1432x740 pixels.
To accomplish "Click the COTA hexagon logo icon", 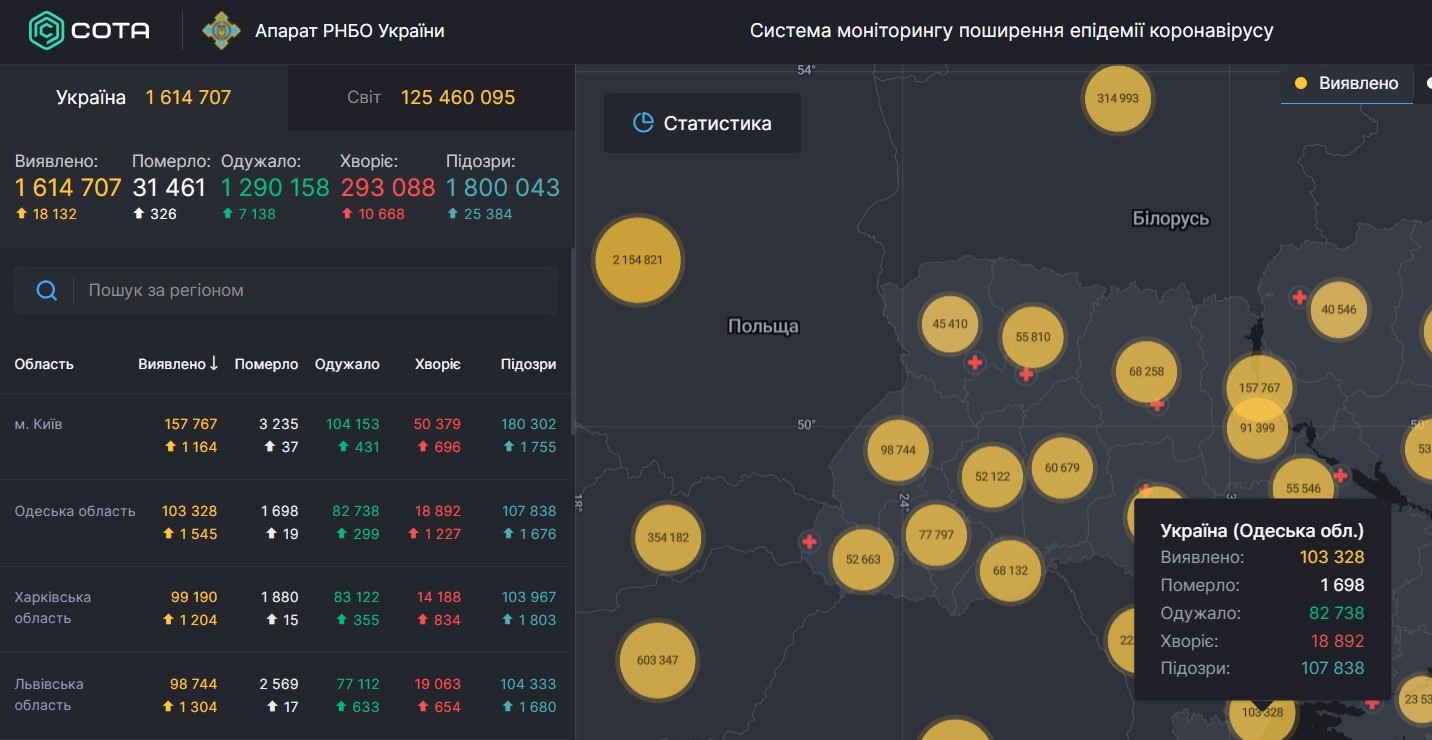I will tap(46, 31).
